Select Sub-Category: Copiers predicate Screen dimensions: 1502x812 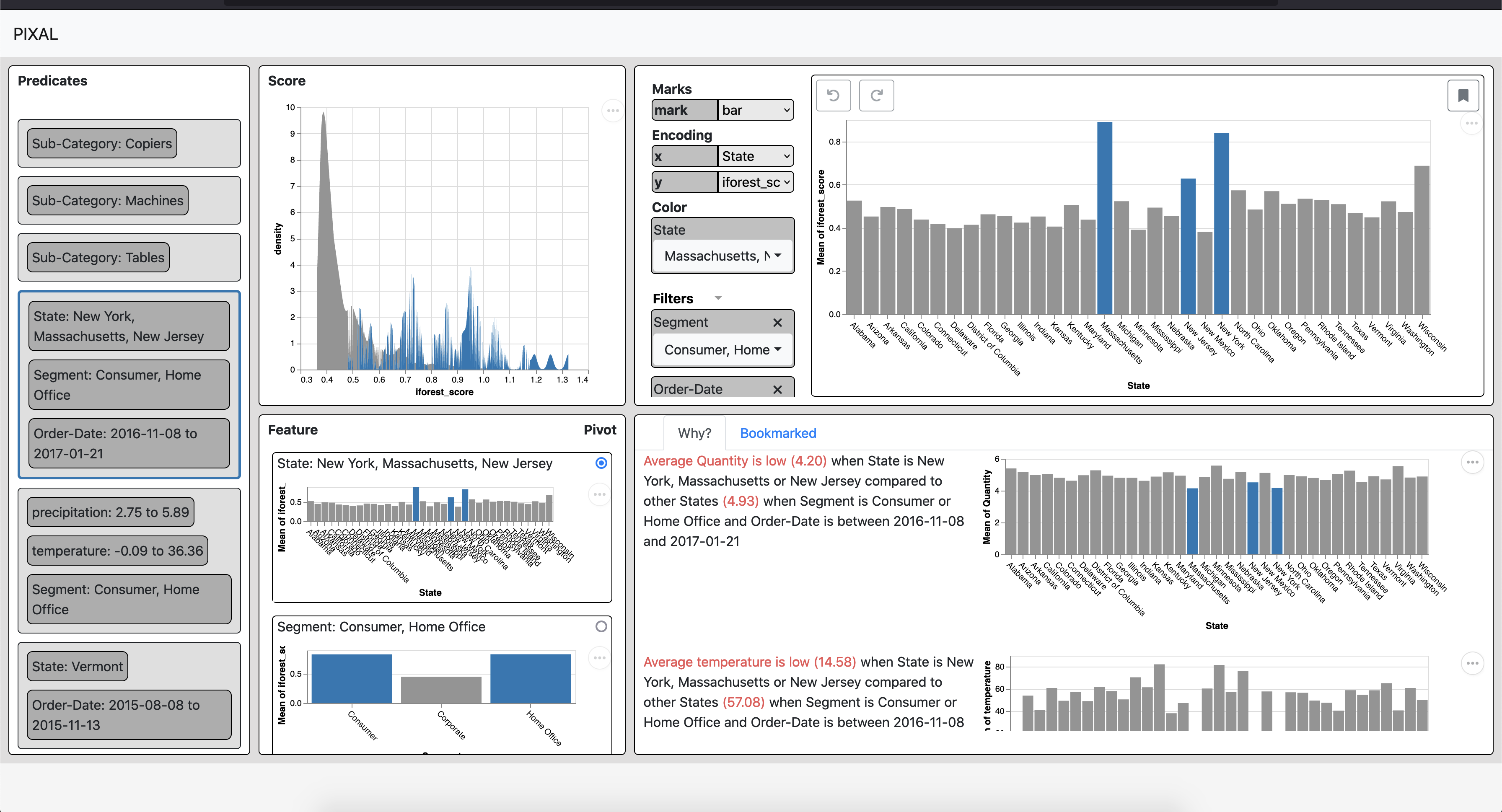102,143
